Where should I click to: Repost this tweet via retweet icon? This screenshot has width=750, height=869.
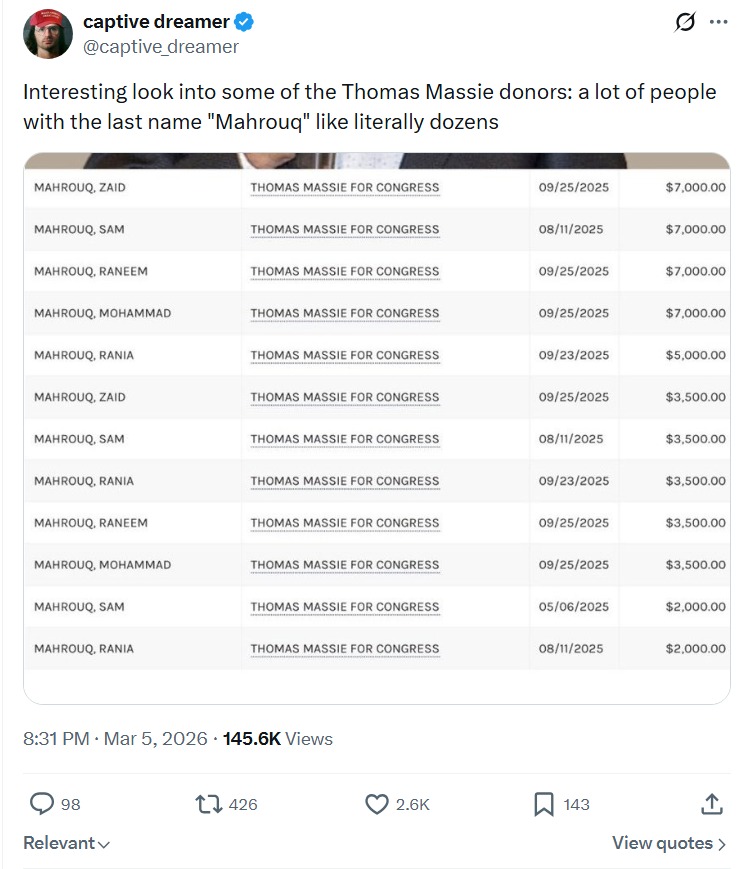tap(207, 803)
